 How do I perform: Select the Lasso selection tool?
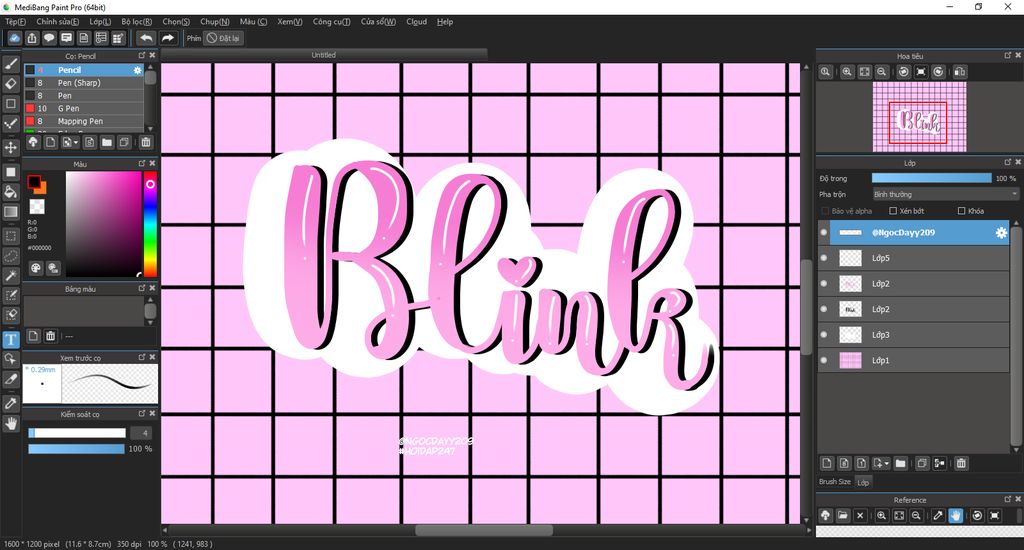coord(10,255)
